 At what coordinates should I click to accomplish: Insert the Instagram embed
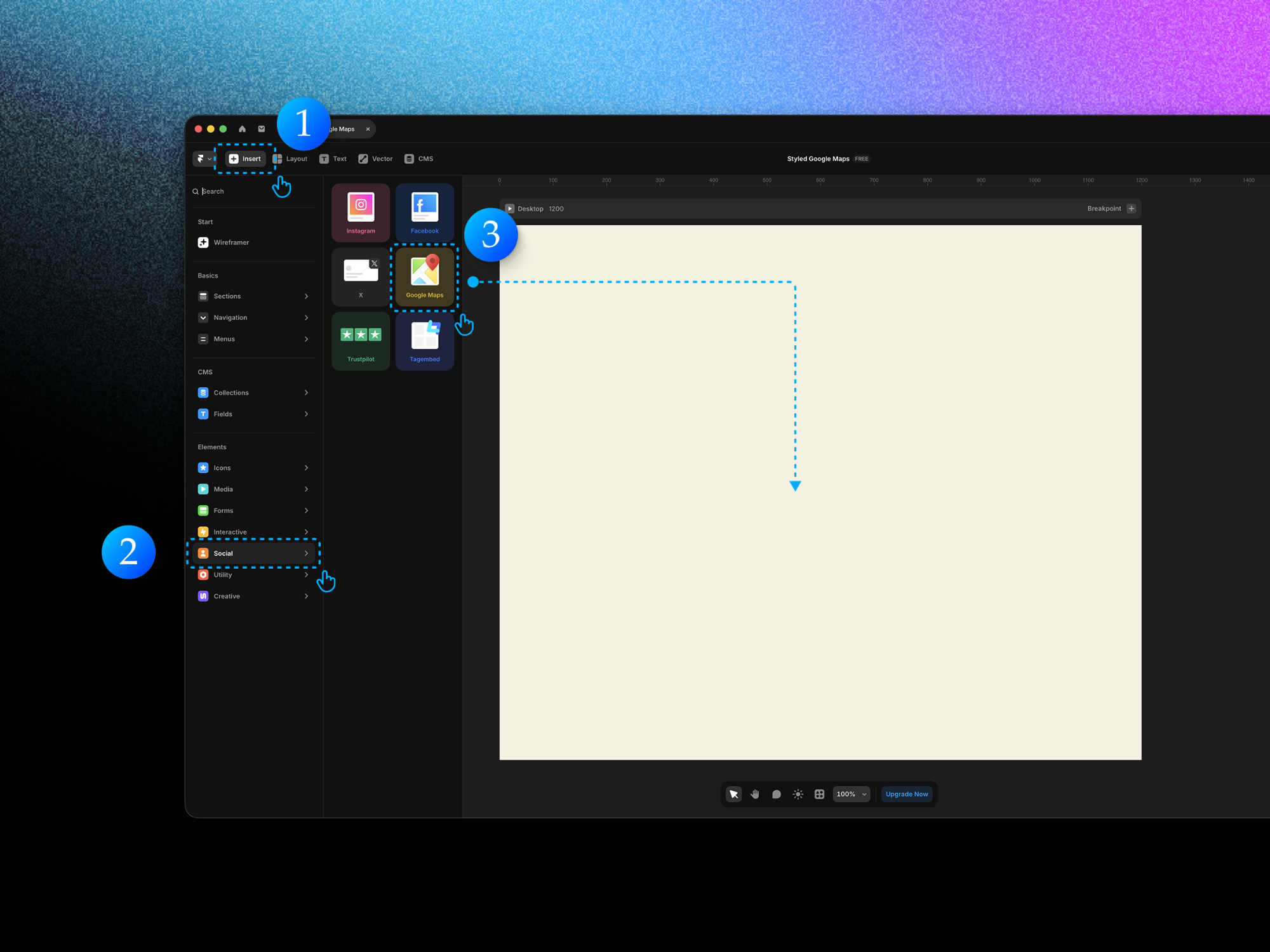coord(360,212)
